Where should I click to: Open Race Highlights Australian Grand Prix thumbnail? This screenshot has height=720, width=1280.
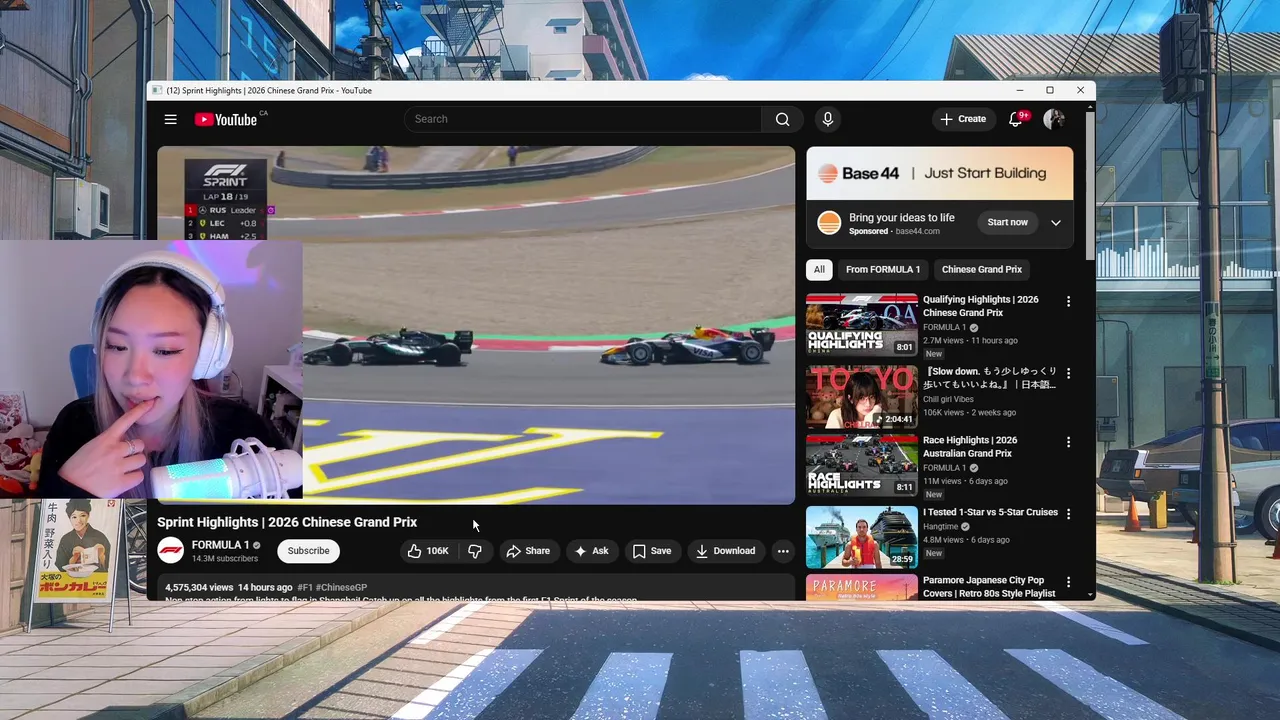pos(862,465)
